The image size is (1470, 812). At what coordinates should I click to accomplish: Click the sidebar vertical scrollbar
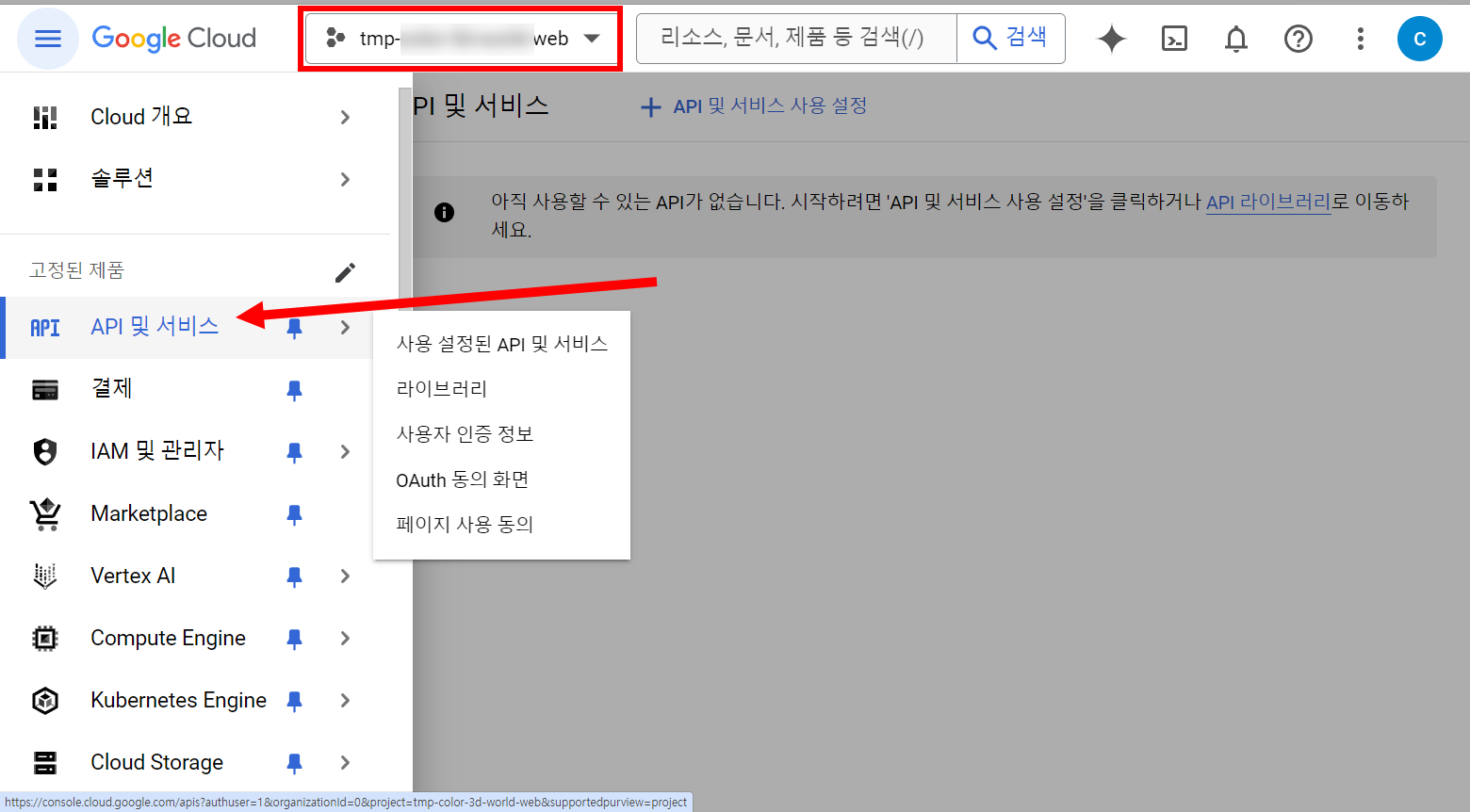click(x=405, y=199)
